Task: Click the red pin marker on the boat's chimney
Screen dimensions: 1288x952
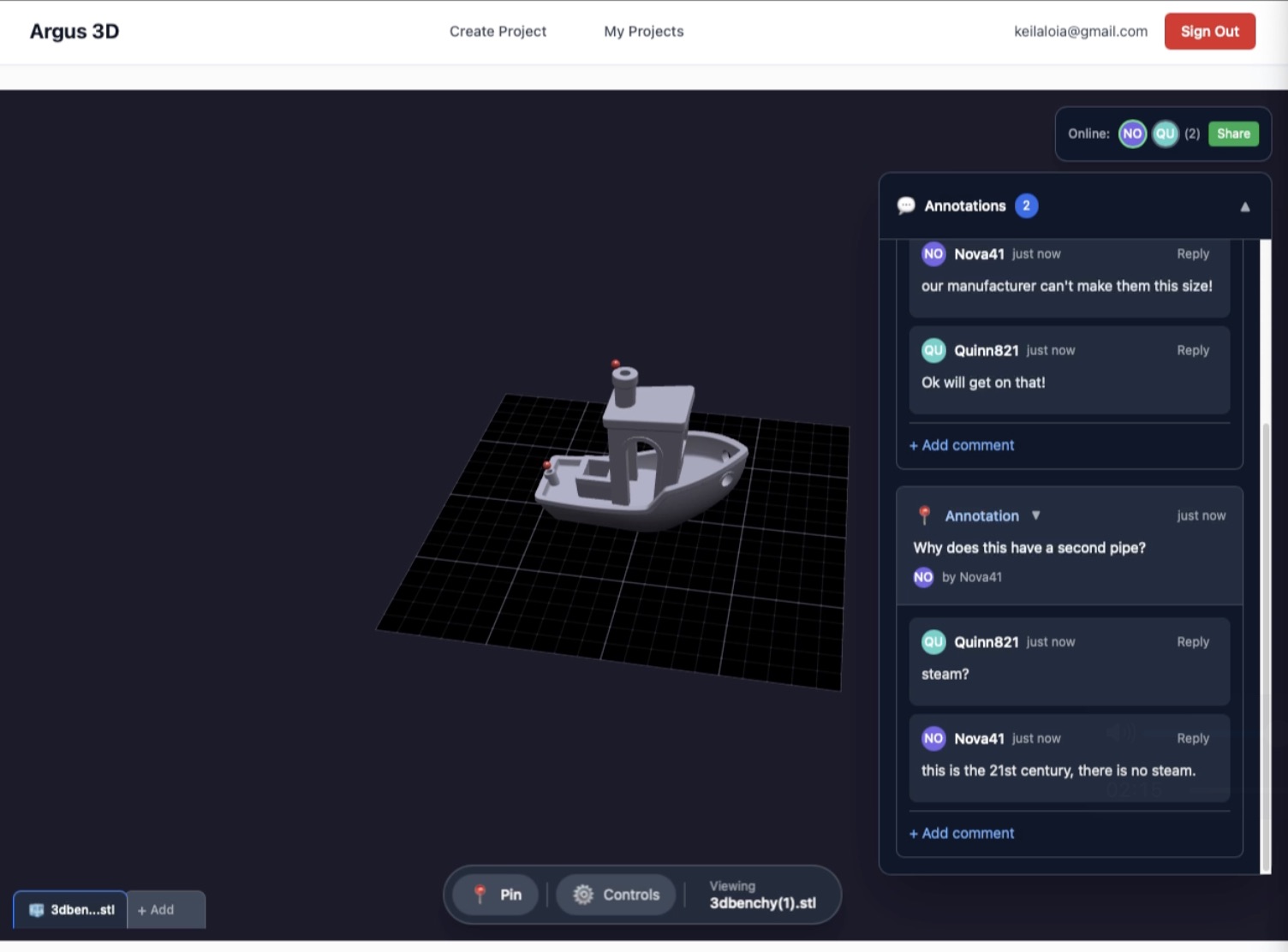Action: (x=615, y=363)
